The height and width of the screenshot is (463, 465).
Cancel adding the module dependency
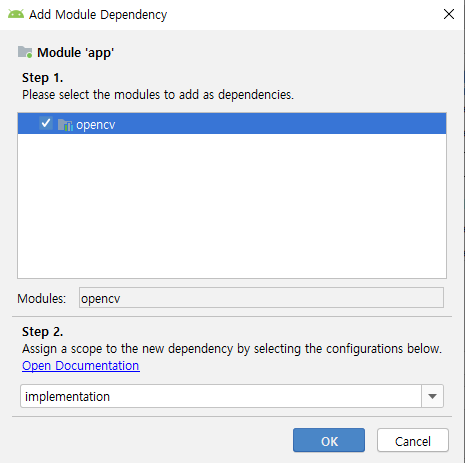click(413, 440)
